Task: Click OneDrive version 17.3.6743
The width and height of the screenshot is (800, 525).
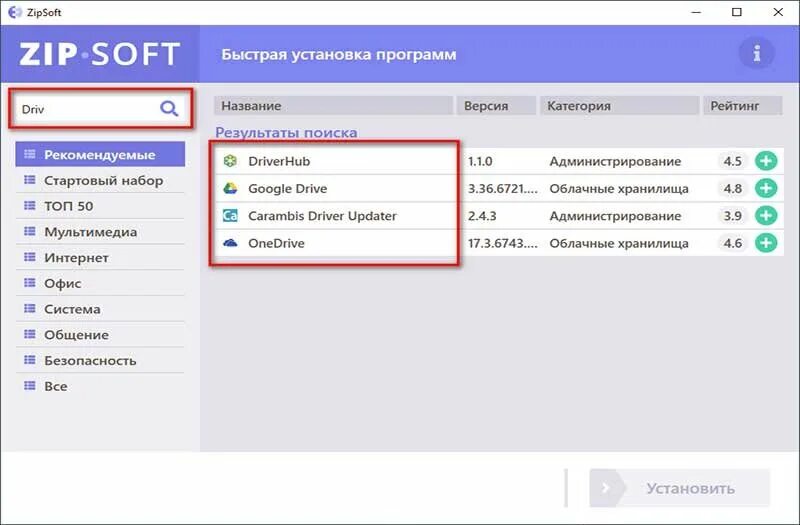Action: 503,243
